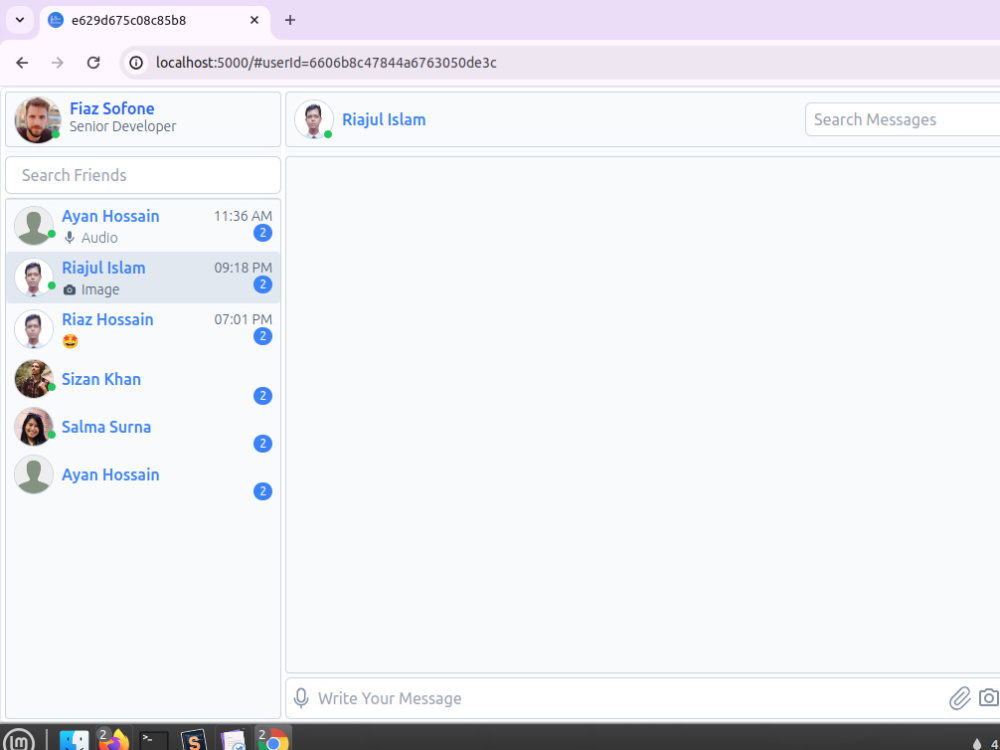Open chat with Sizan Khan
The width and height of the screenshot is (1000, 750).
[x=143, y=379]
